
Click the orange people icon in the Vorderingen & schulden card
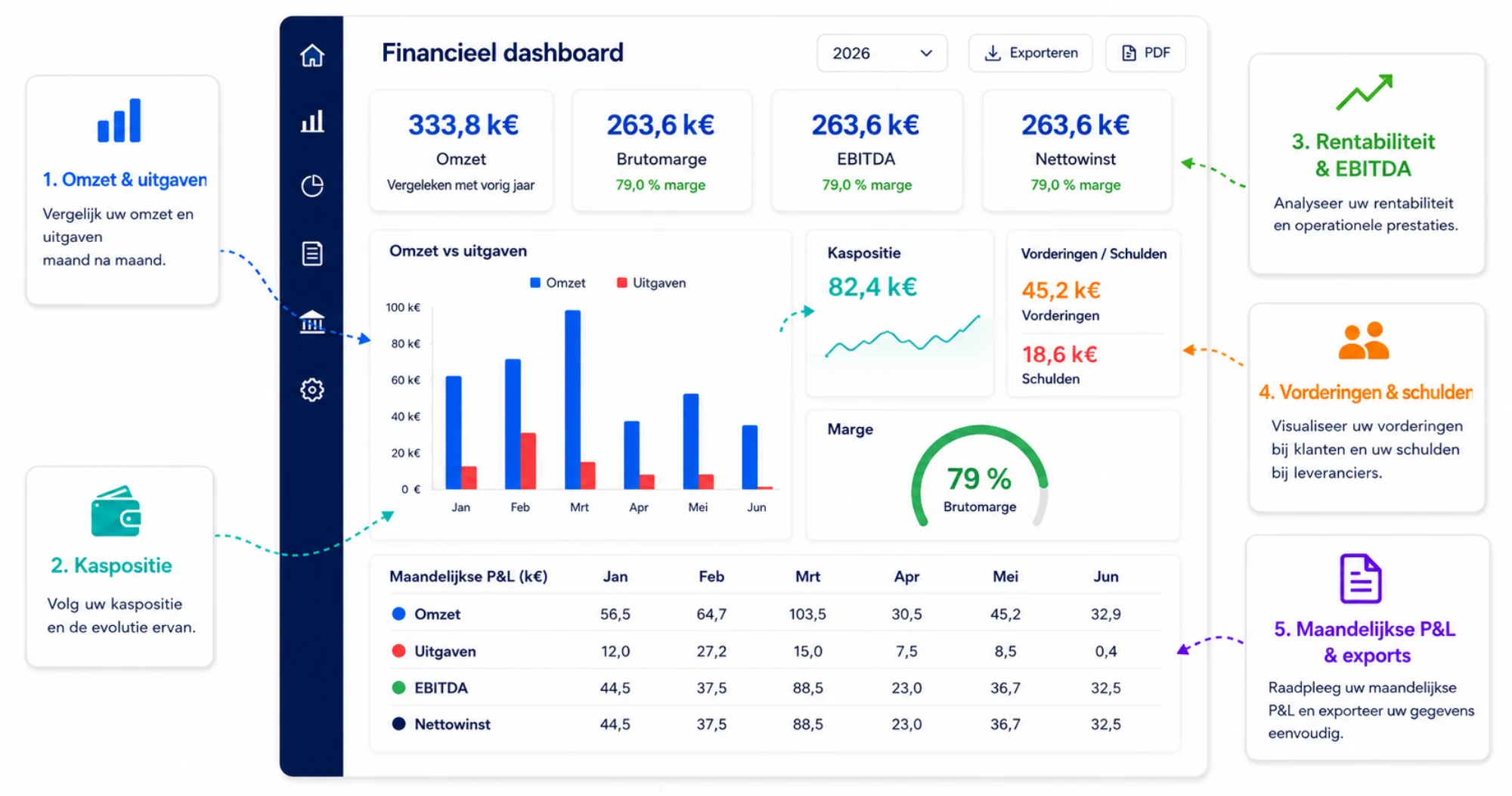click(1364, 340)
